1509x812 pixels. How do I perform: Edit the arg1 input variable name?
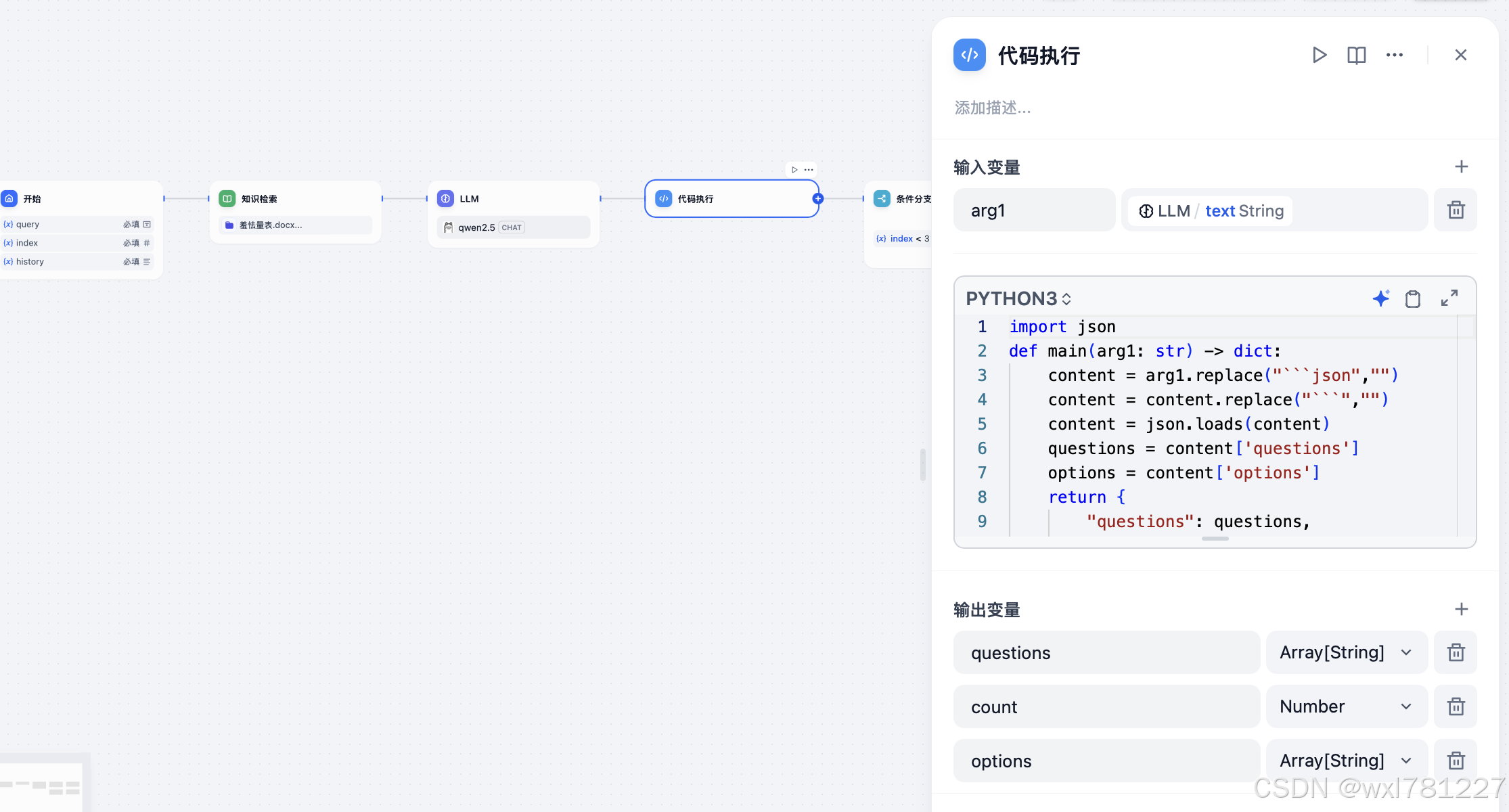[1035, 210]
